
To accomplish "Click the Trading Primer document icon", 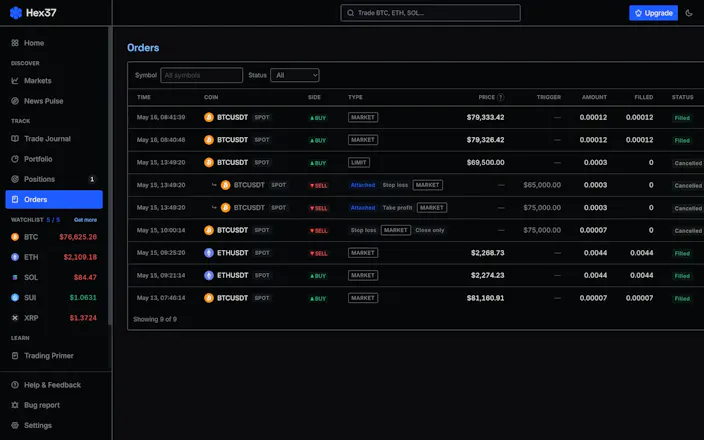I will (x=15, y=356).
